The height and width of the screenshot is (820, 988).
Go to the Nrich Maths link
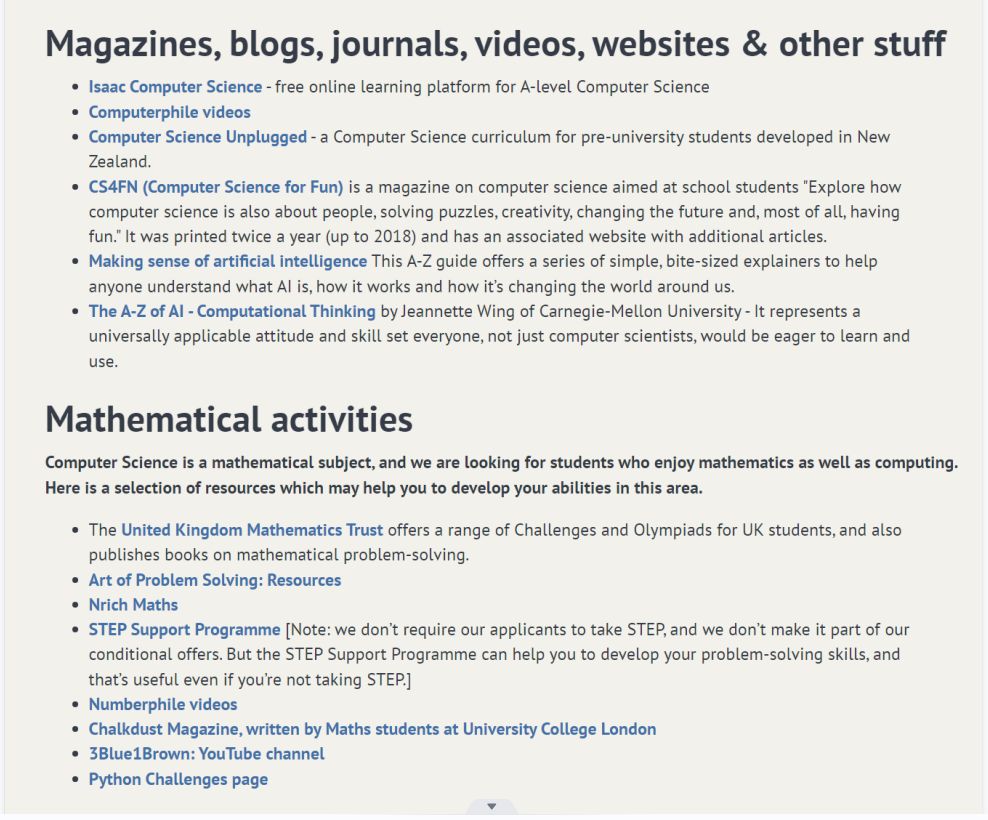click(x=133, y=605)
